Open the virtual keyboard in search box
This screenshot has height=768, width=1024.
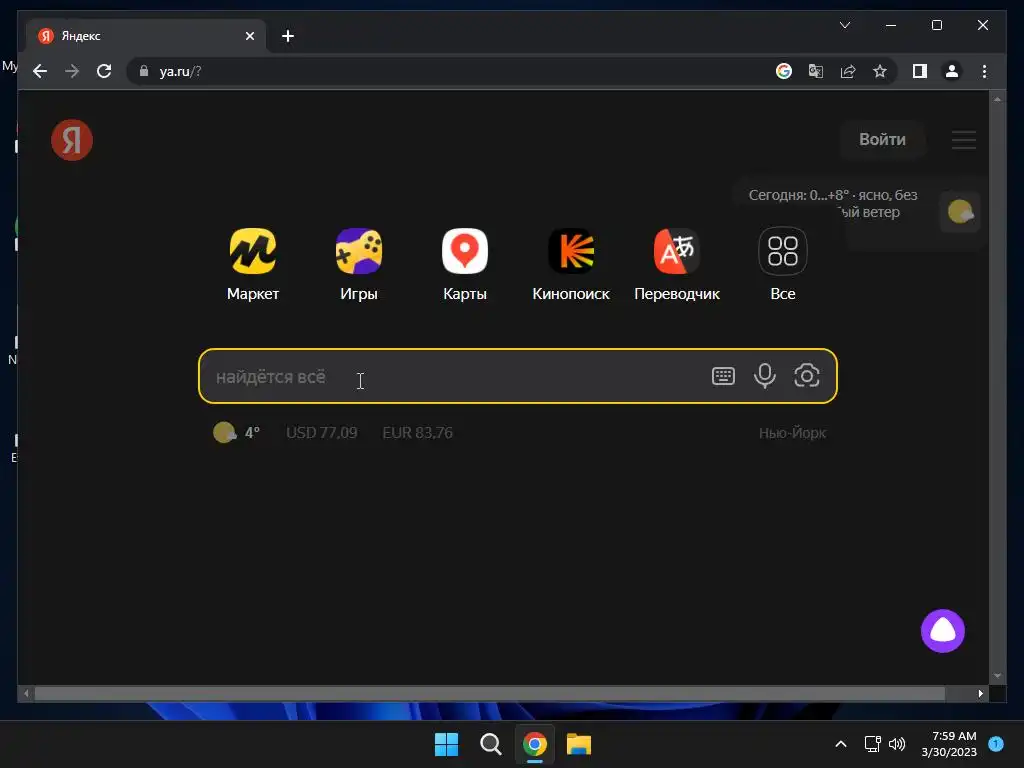723,376
